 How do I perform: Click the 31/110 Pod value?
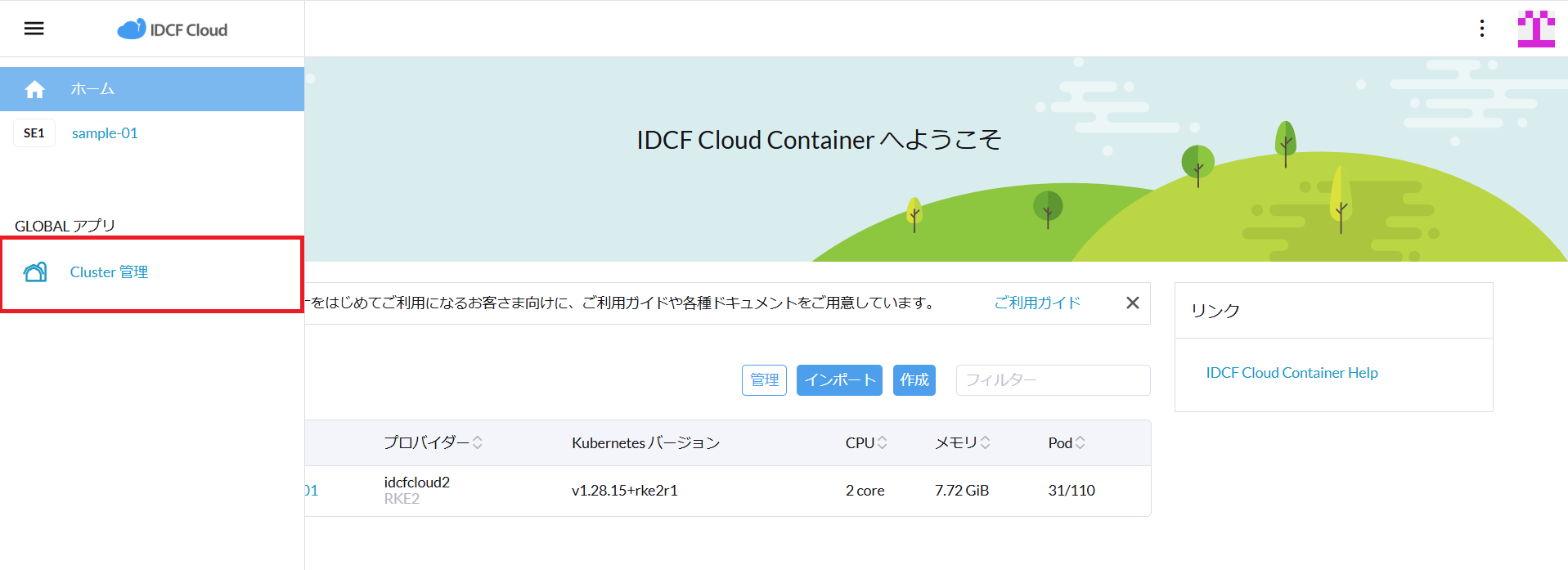point(1072,491)
